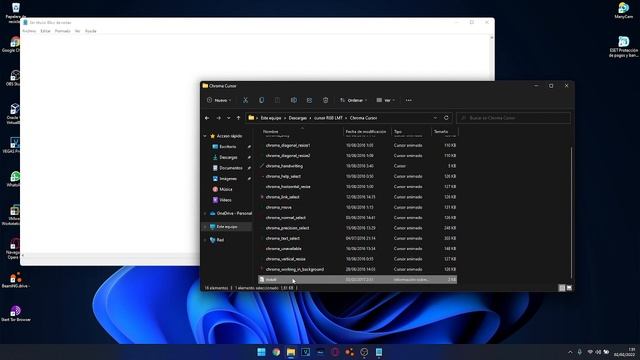Open ManyCam desktop icon

(x=623, y=10)
